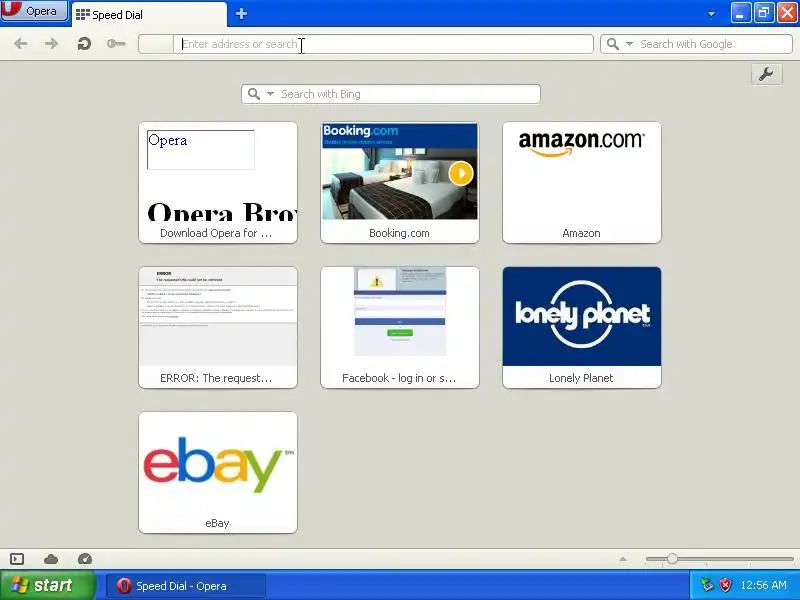800x600 pixels.
Task: Click the red security shield tray icon
Action: click(x=725, y=585)
